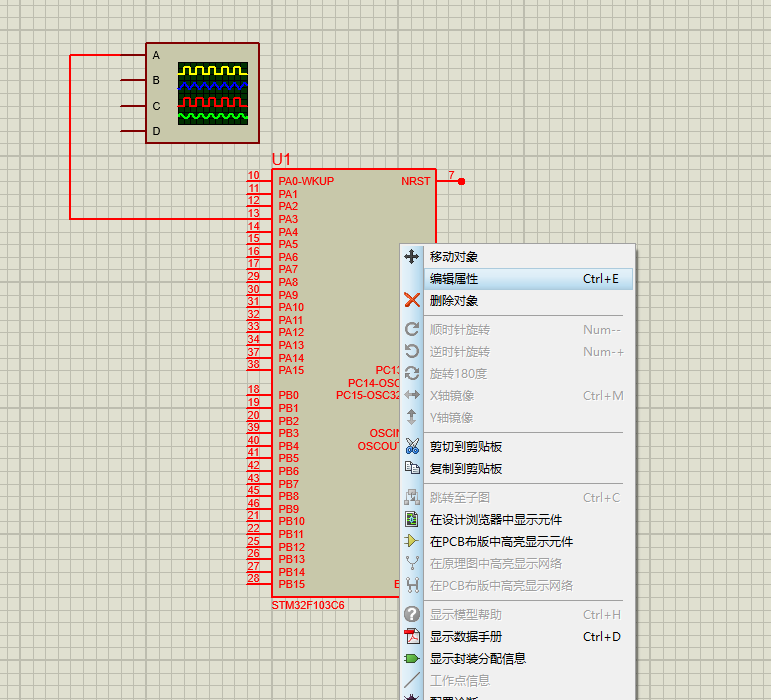Click the scissors cut to clipboard icon

(411, 447)
